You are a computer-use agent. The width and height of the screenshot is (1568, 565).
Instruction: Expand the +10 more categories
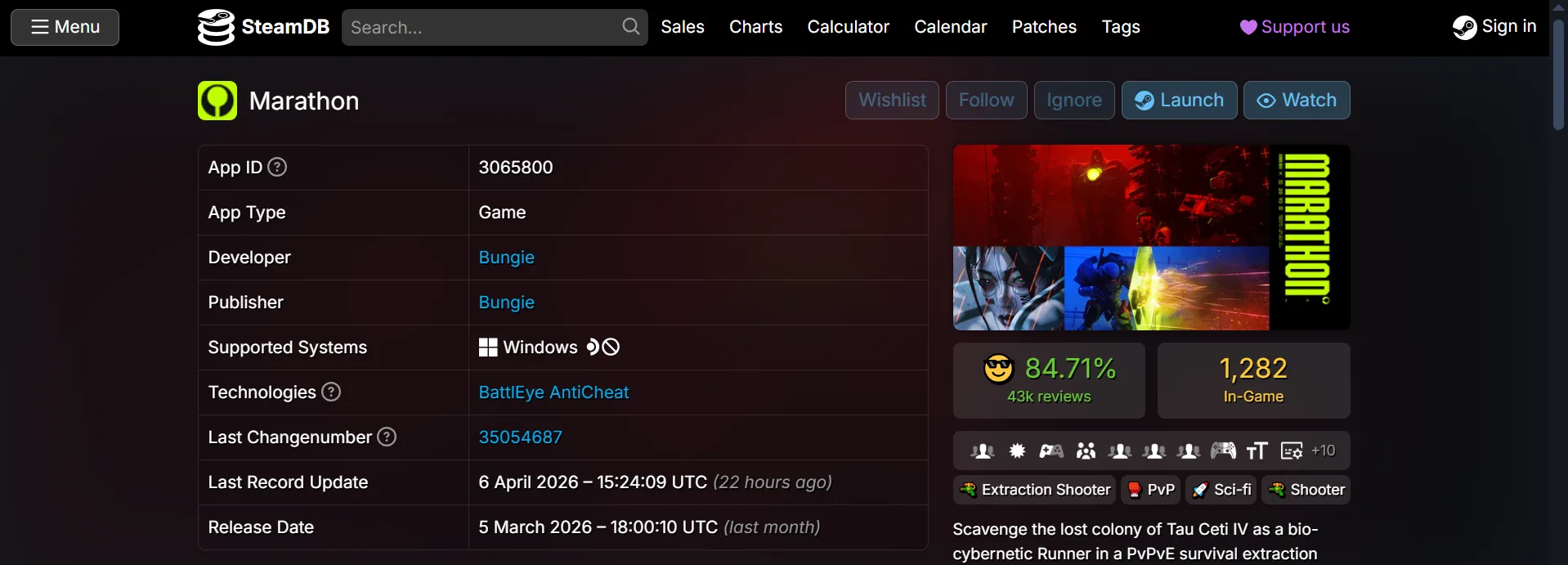[1324, 451]
